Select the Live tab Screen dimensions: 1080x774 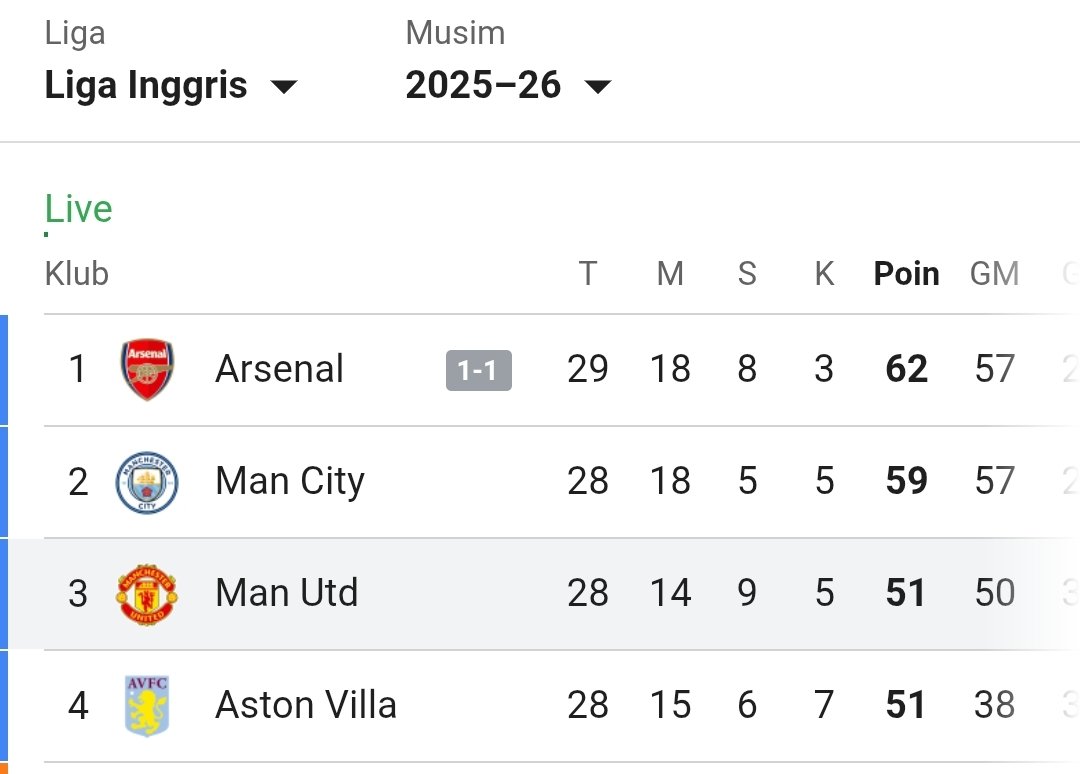point(78,210)
